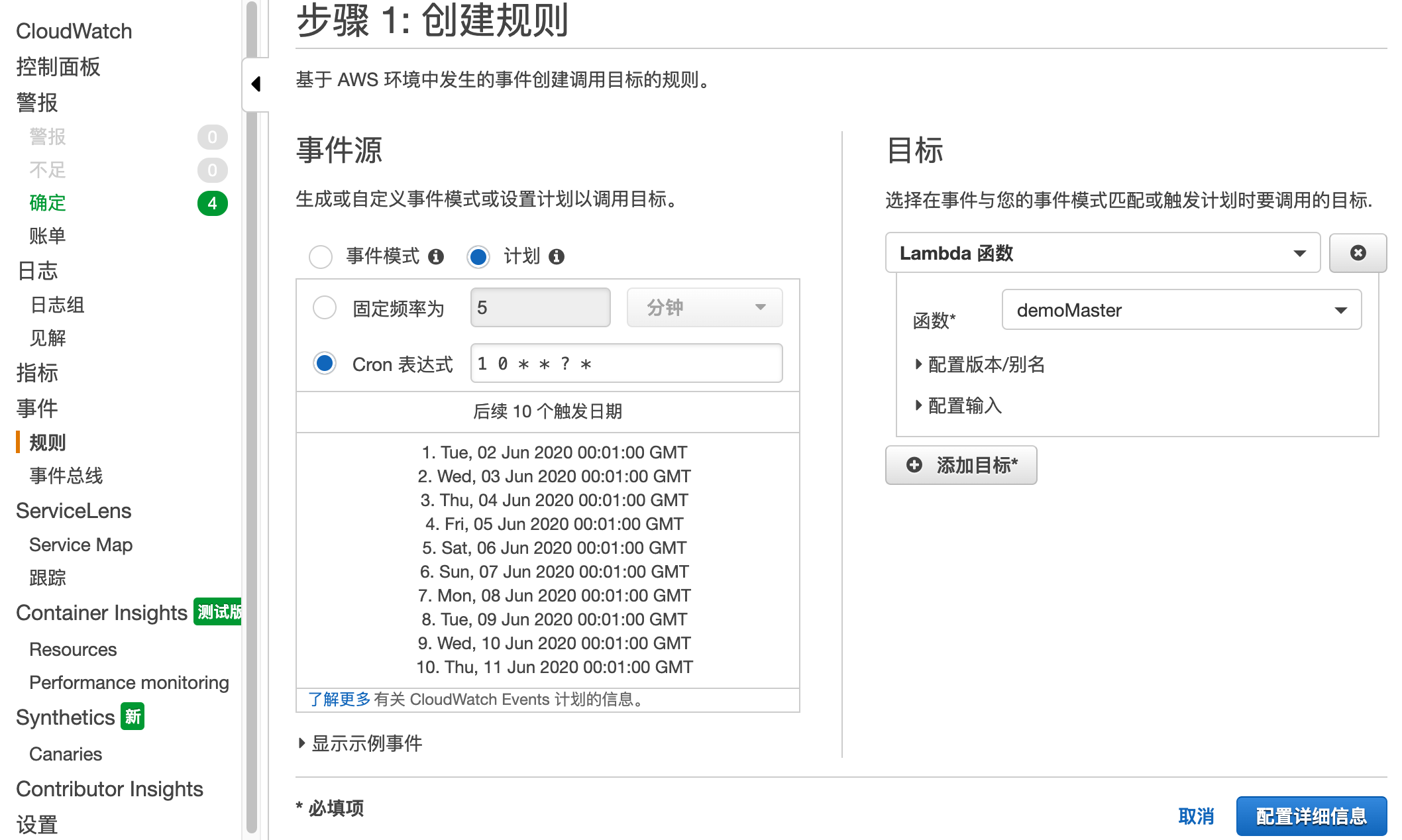
Task: Expand the 配置版本/别名 section
Action: point(979,364)
